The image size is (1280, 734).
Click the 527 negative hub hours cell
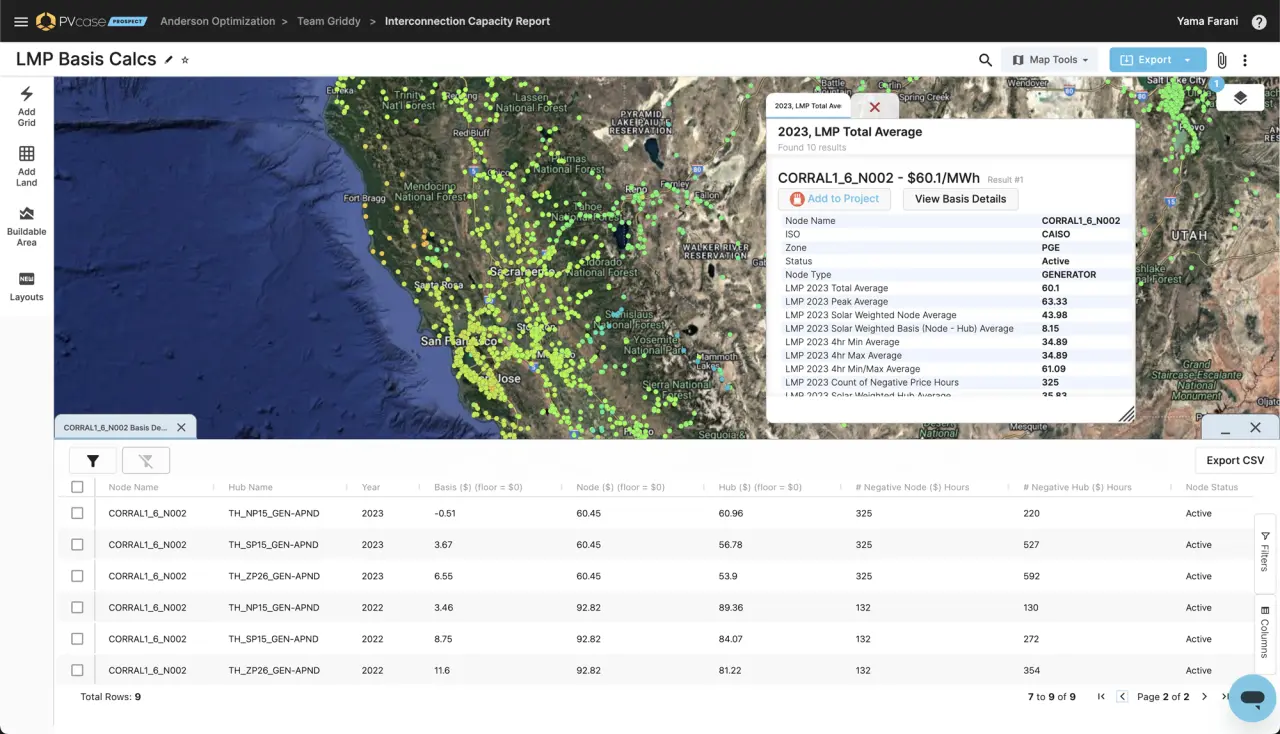pos(1032,545)
